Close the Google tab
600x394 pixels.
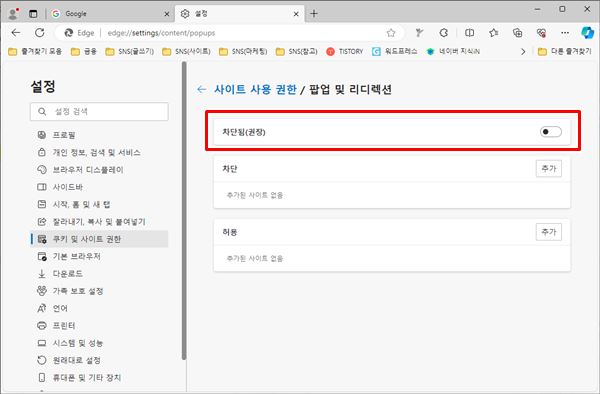pos(166,14)
